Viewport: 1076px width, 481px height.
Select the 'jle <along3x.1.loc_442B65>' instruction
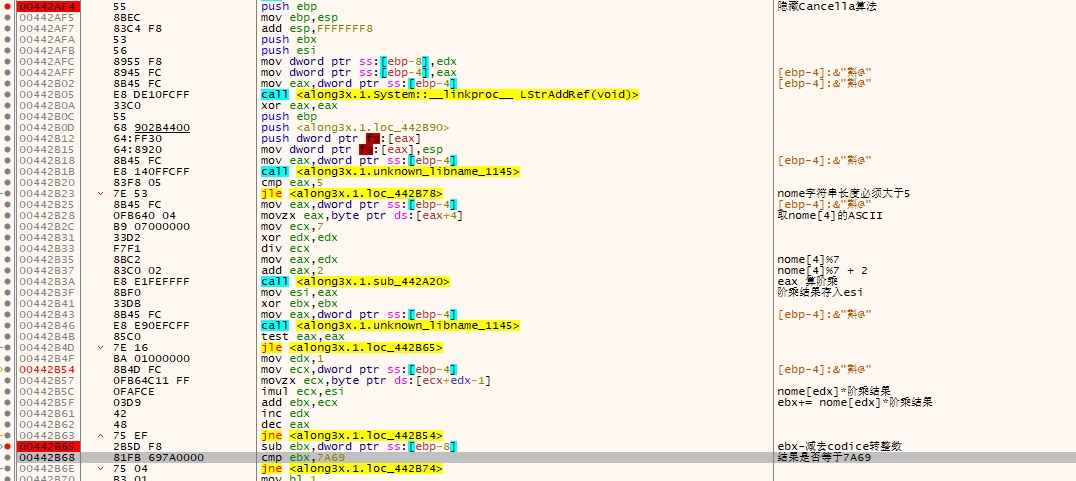[352, 347]
